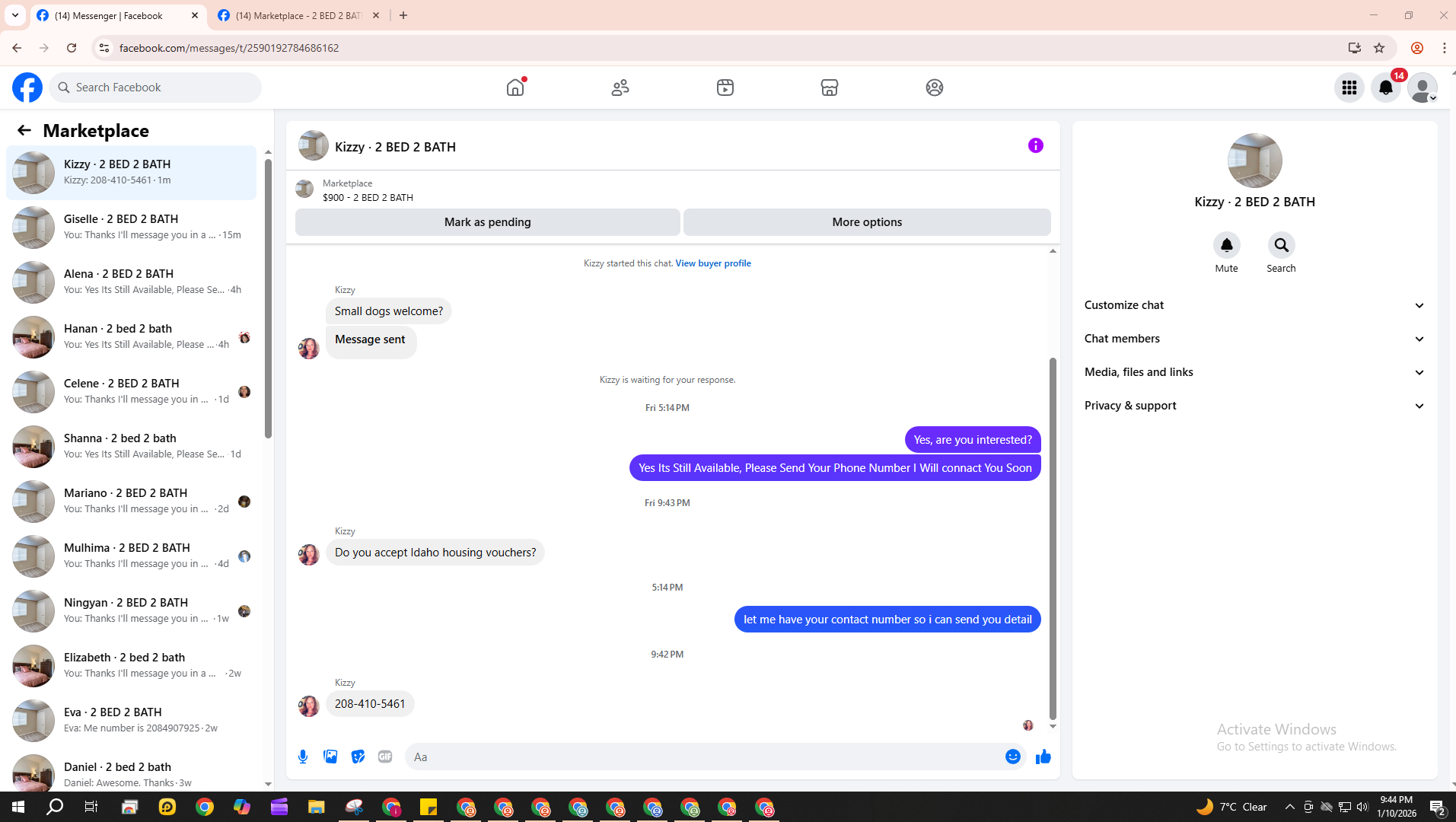Expand the Customize chat section
The image size is (1456, 822).
tap(1254, 305)
